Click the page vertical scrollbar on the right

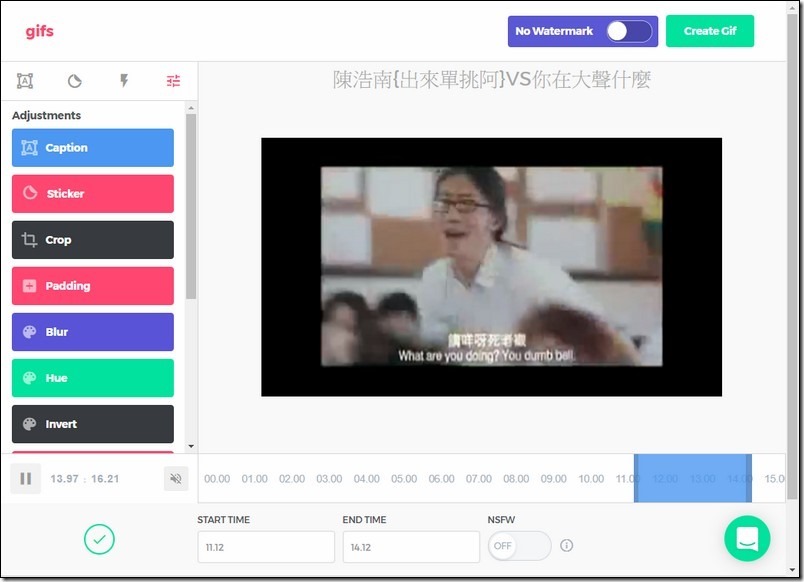(793, 256)
